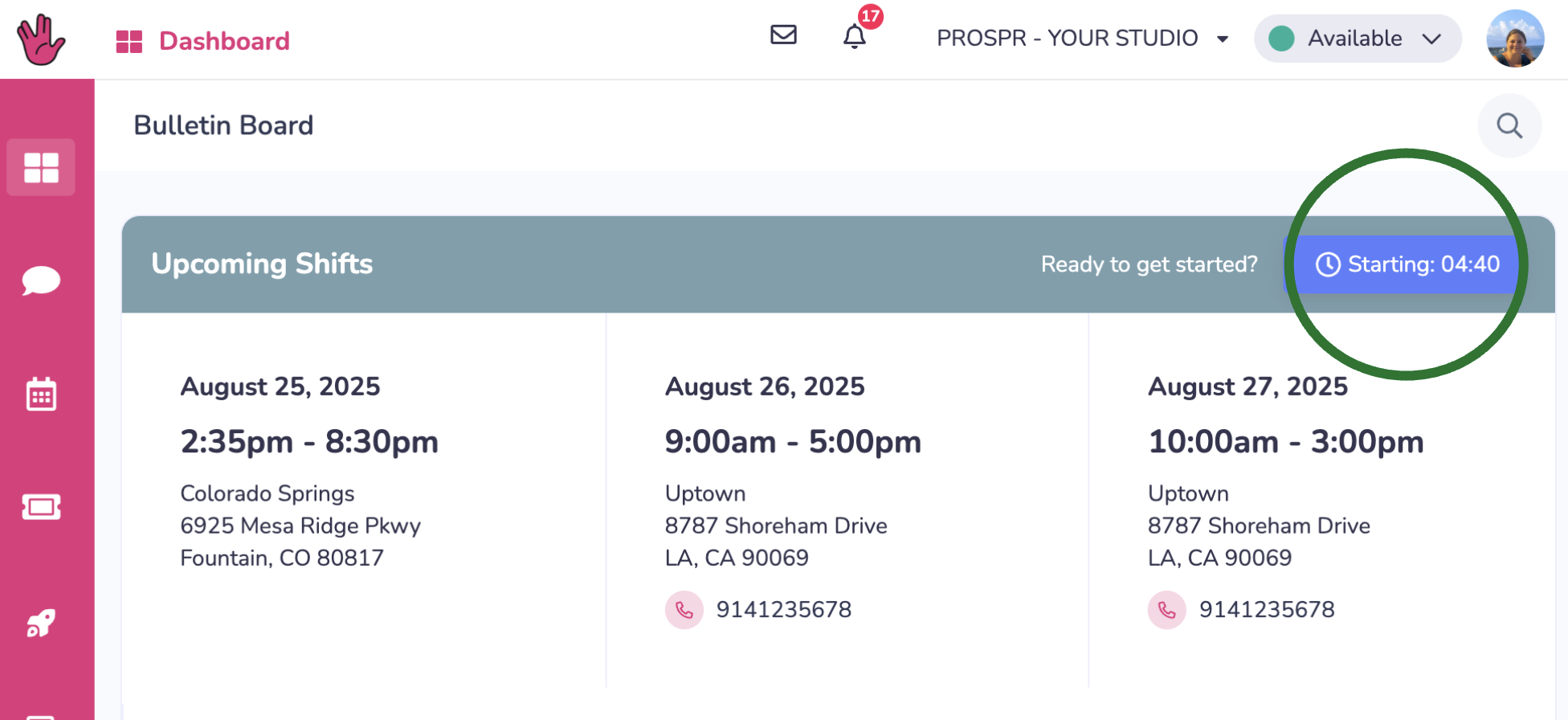Select the dashboard grid sidebar icon
Image resolution: width=1568 pixels, height=720 pixels.
[x=41, y=168]
